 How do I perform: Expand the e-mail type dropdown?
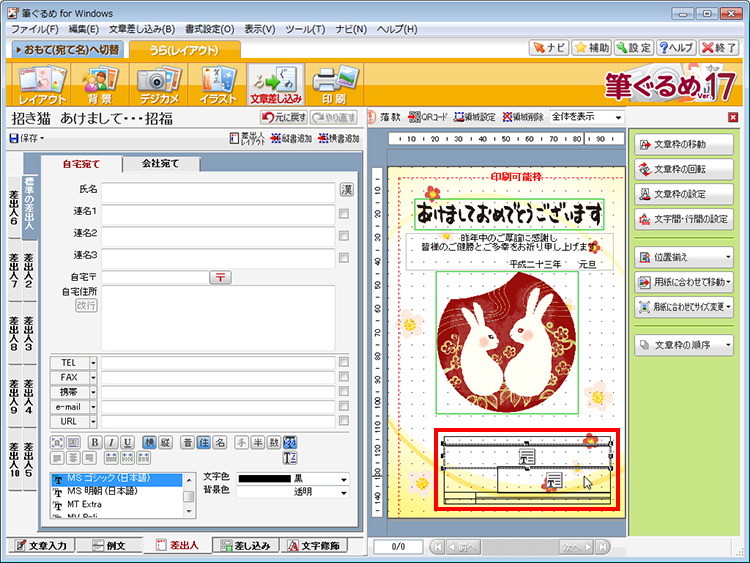click(93, 408)
